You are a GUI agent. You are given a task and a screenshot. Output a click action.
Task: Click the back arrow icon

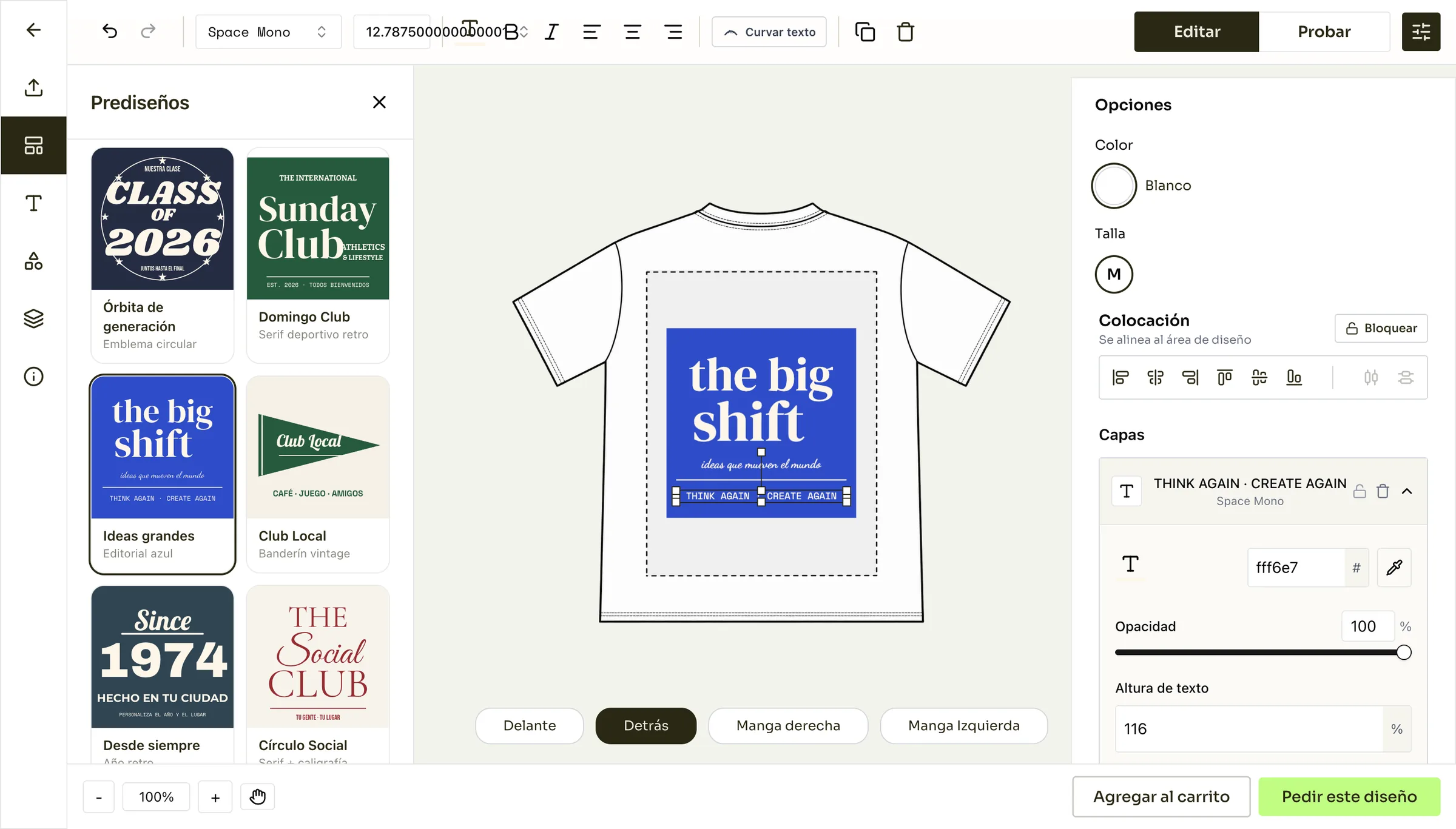pos(33,30)
